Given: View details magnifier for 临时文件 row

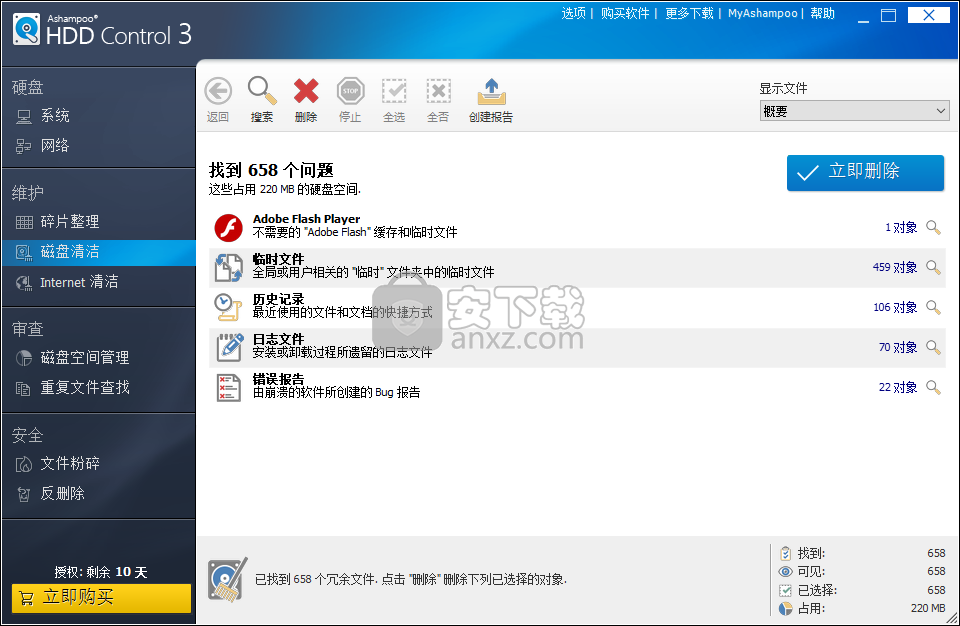Looking at the screenshot, I should point(933,267).
